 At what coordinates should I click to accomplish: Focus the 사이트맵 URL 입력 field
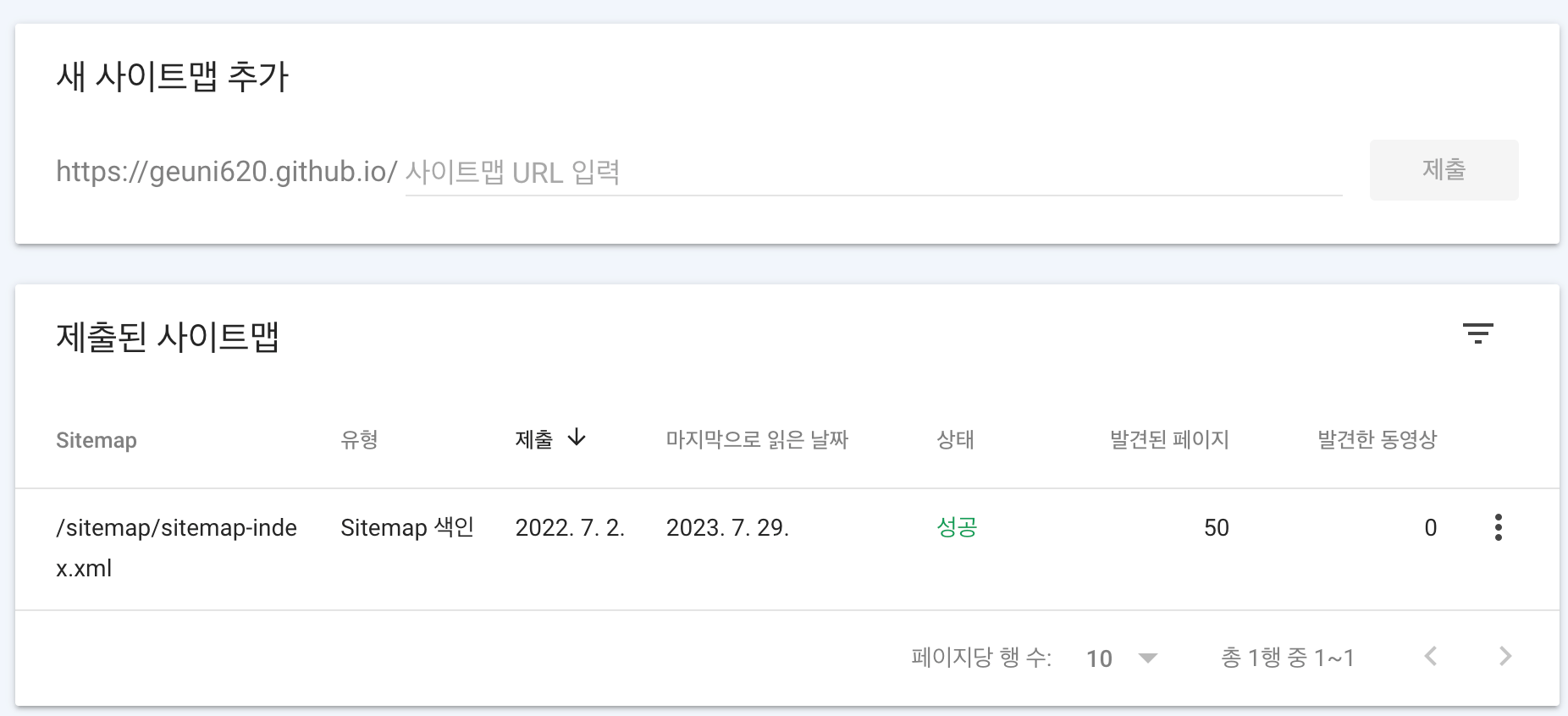tap(874, 173)
